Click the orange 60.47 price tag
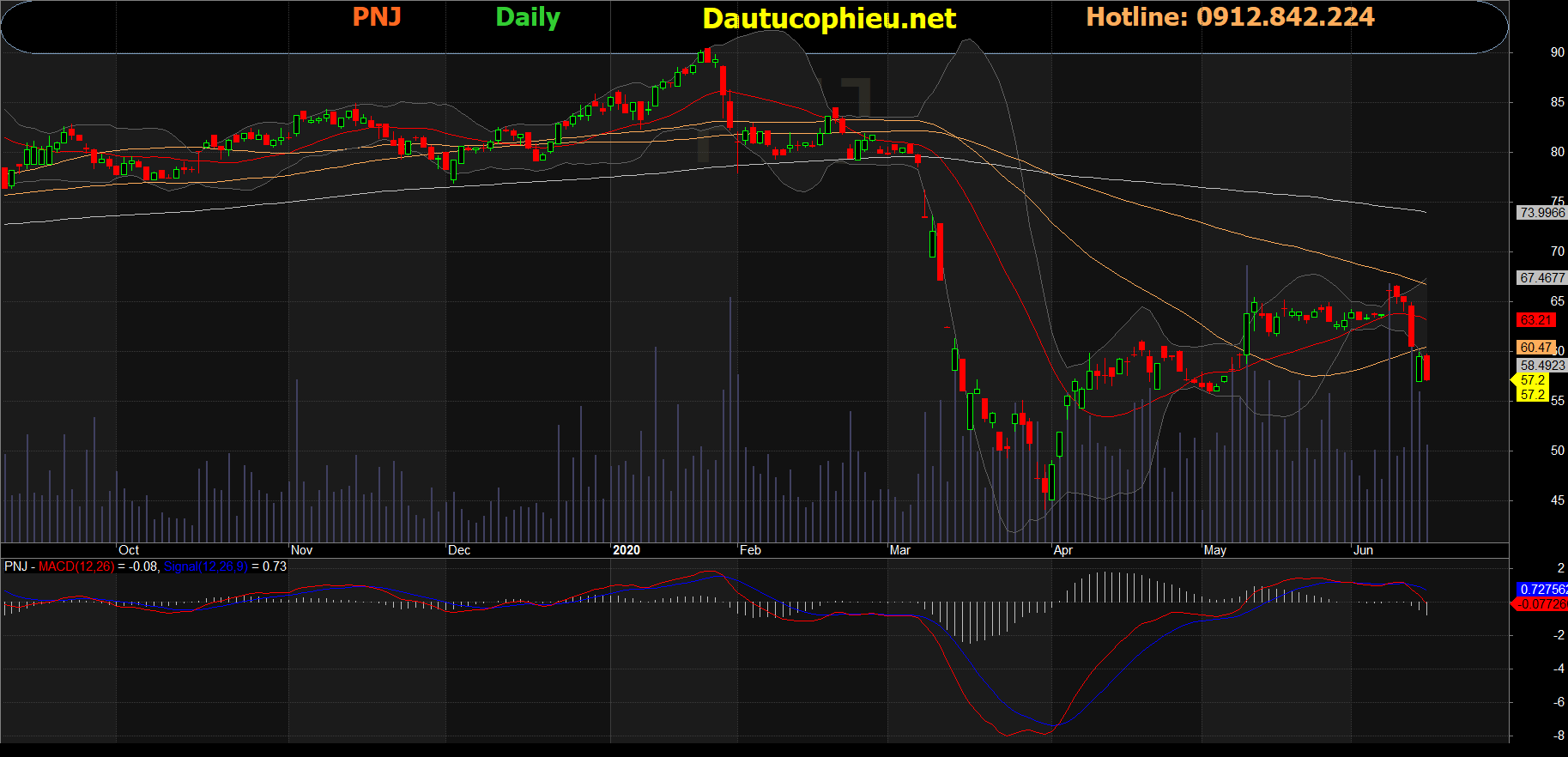The height and width of the screenshot is (757, 1568). click(x=1535, y=348)
